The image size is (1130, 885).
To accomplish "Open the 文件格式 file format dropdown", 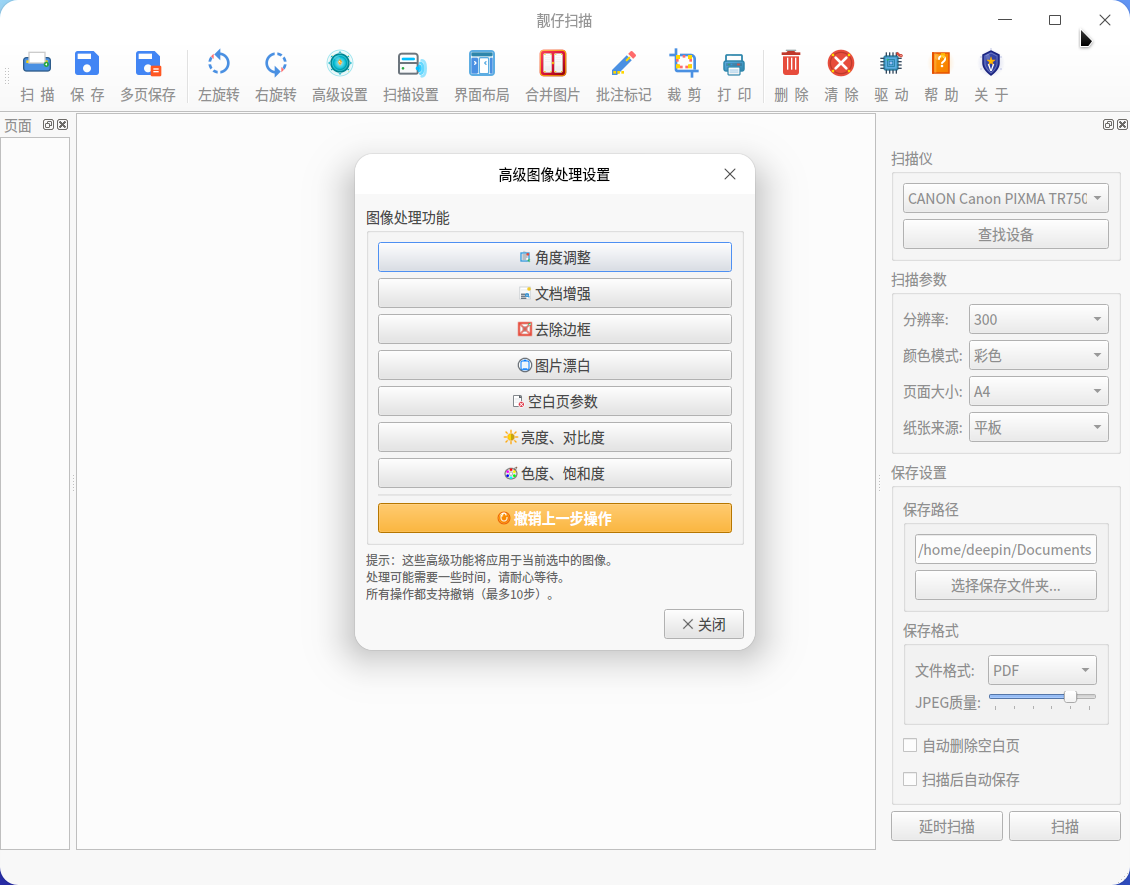I will [x=1042, y=670].
